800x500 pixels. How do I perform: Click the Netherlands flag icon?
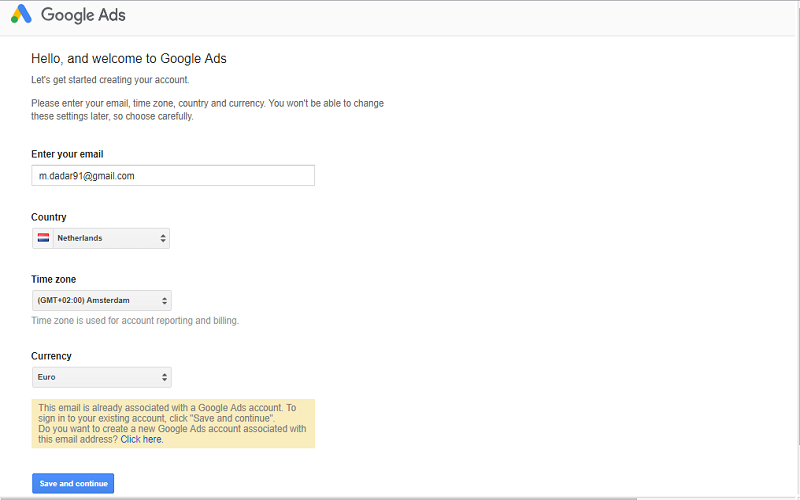43,238
